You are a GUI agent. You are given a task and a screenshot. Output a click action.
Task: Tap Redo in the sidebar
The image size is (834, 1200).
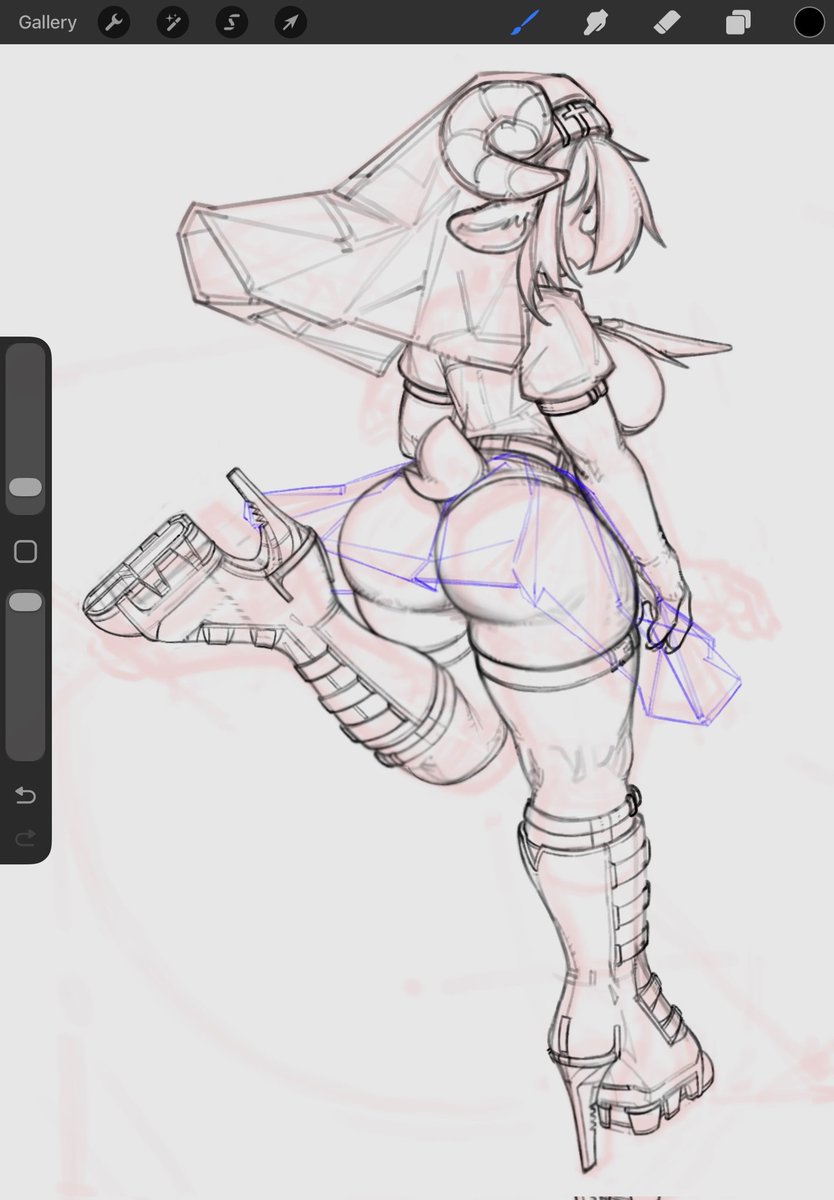point(25,838)
